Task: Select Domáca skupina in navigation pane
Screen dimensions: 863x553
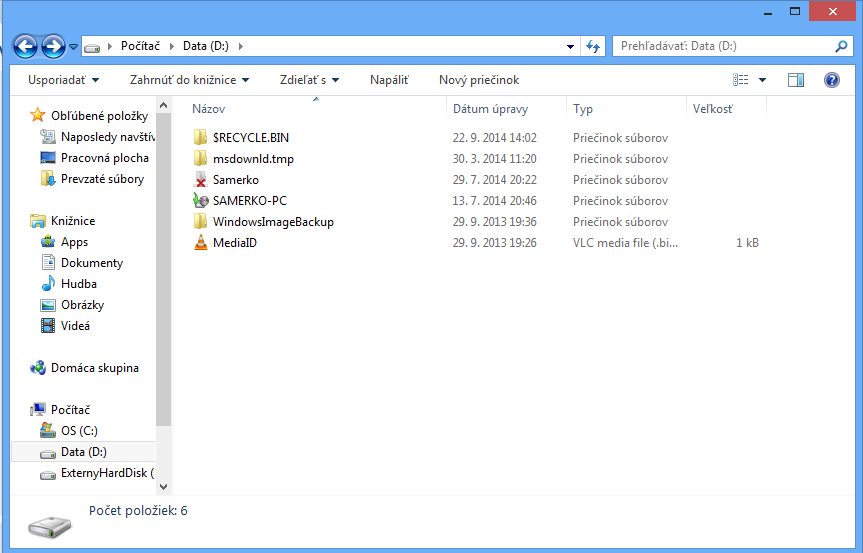Action: point(95,368)
